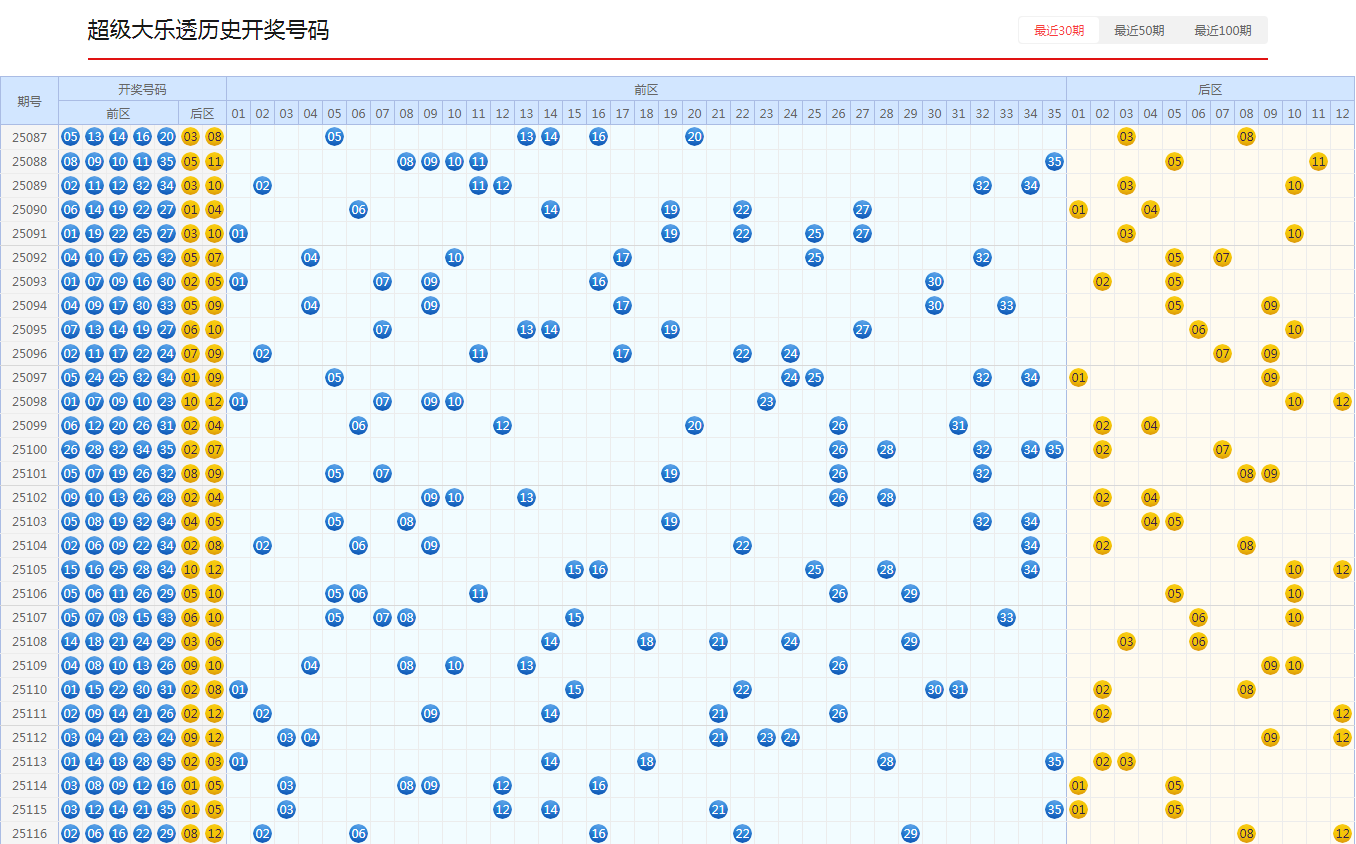Switch to the 最近100期 tab
This screenshot has width=1356, height=844.
coord(1223,31)
